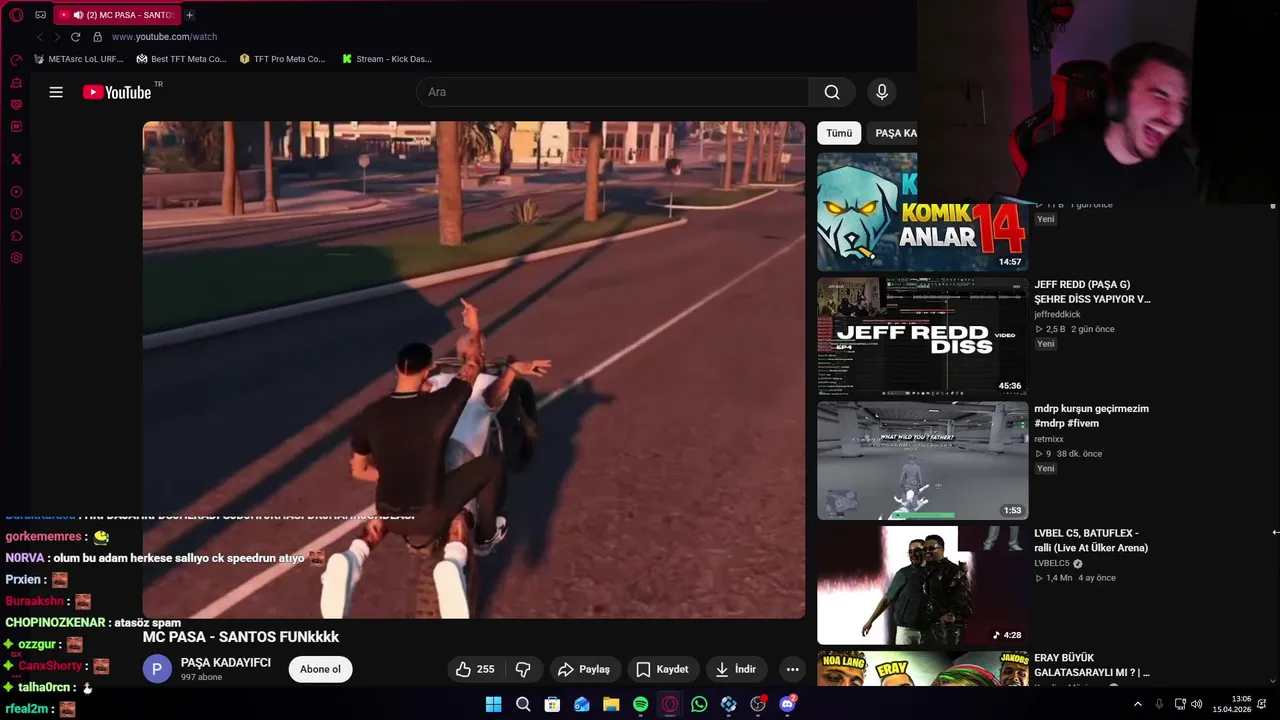Open WhatsApp from the taskbar
1280x720 pixels.
[699, 704]
